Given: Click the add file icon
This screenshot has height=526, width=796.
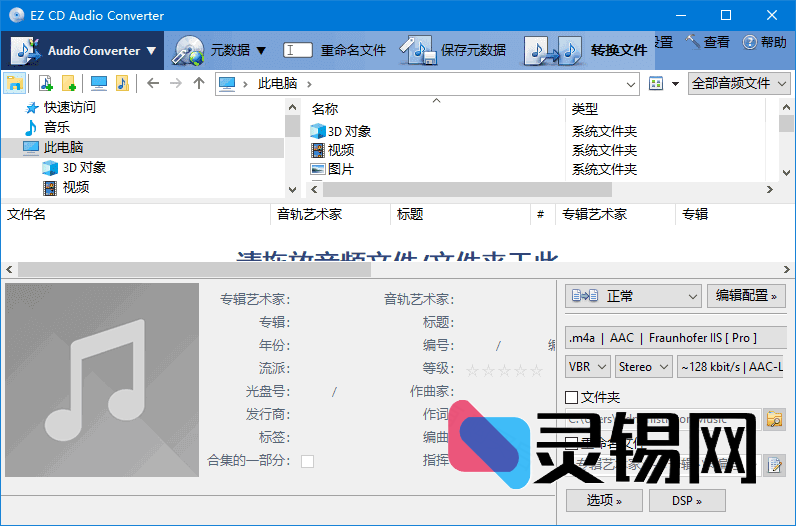Looking at the screenshot, I should [x=46, y=83].
